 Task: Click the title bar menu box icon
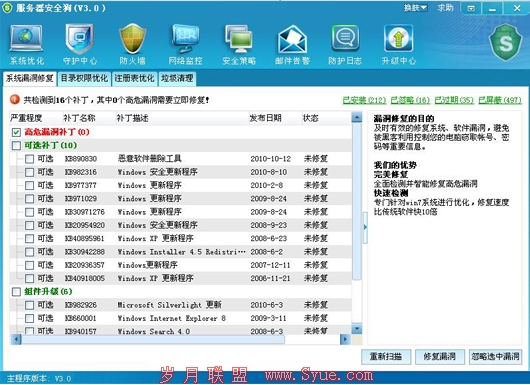(x=471, y=8)
